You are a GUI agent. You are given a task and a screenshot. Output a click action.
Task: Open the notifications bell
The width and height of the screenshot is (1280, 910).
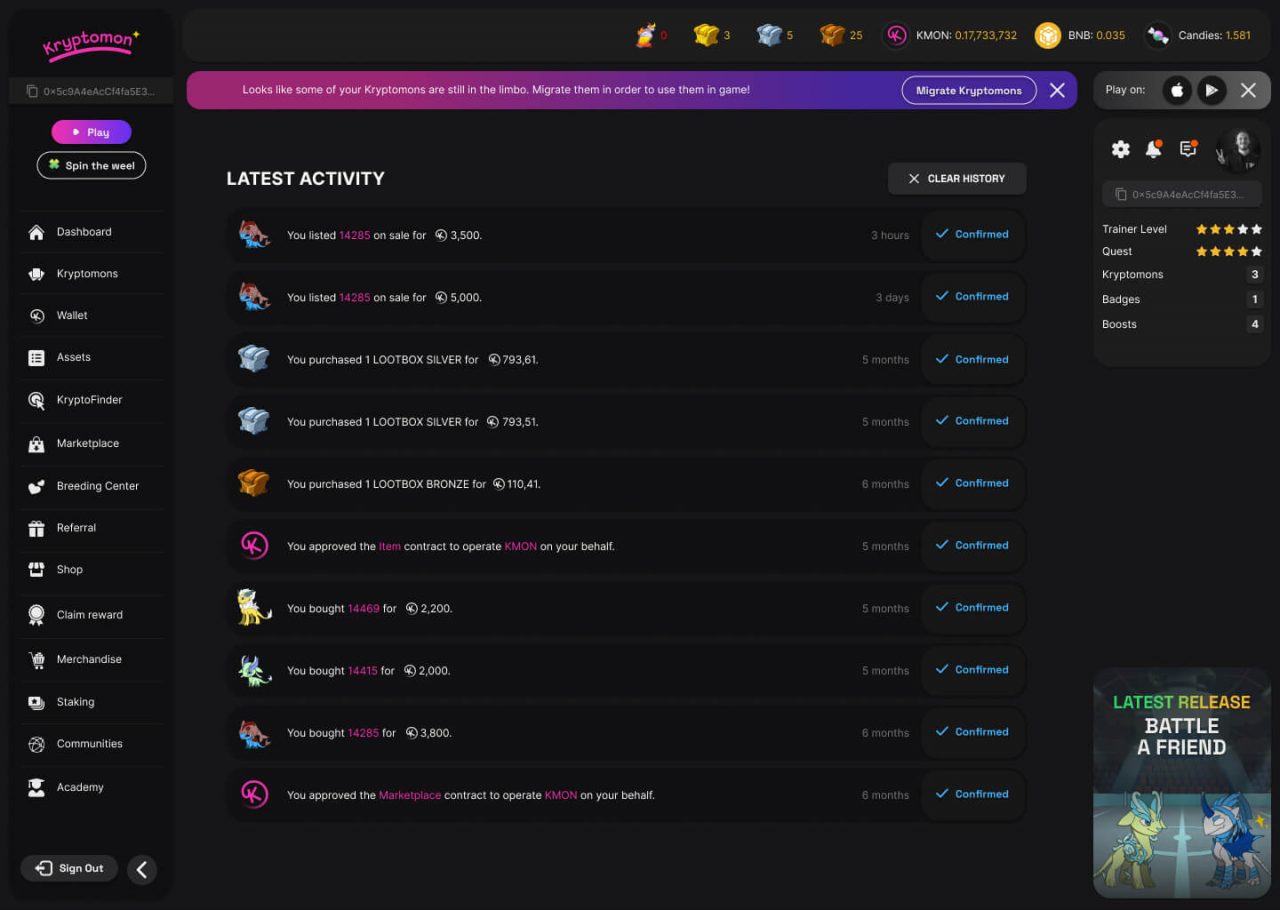pyautogui.click(x=1154, y=149)
